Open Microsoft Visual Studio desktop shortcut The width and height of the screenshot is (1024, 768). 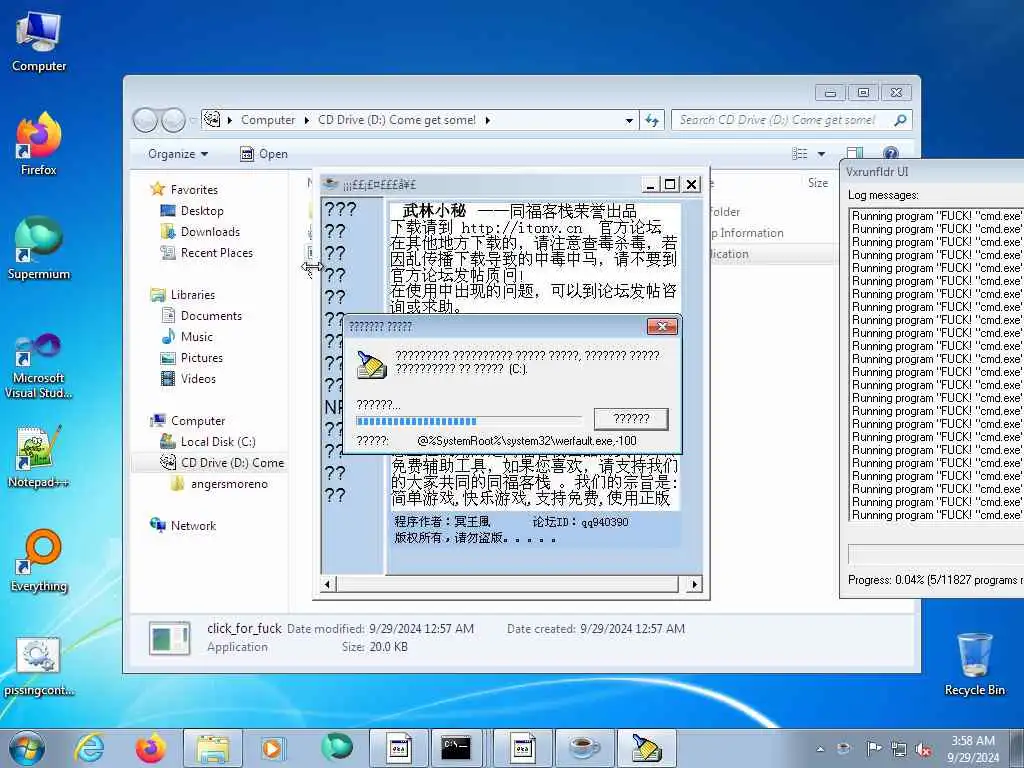coord(39,366)
